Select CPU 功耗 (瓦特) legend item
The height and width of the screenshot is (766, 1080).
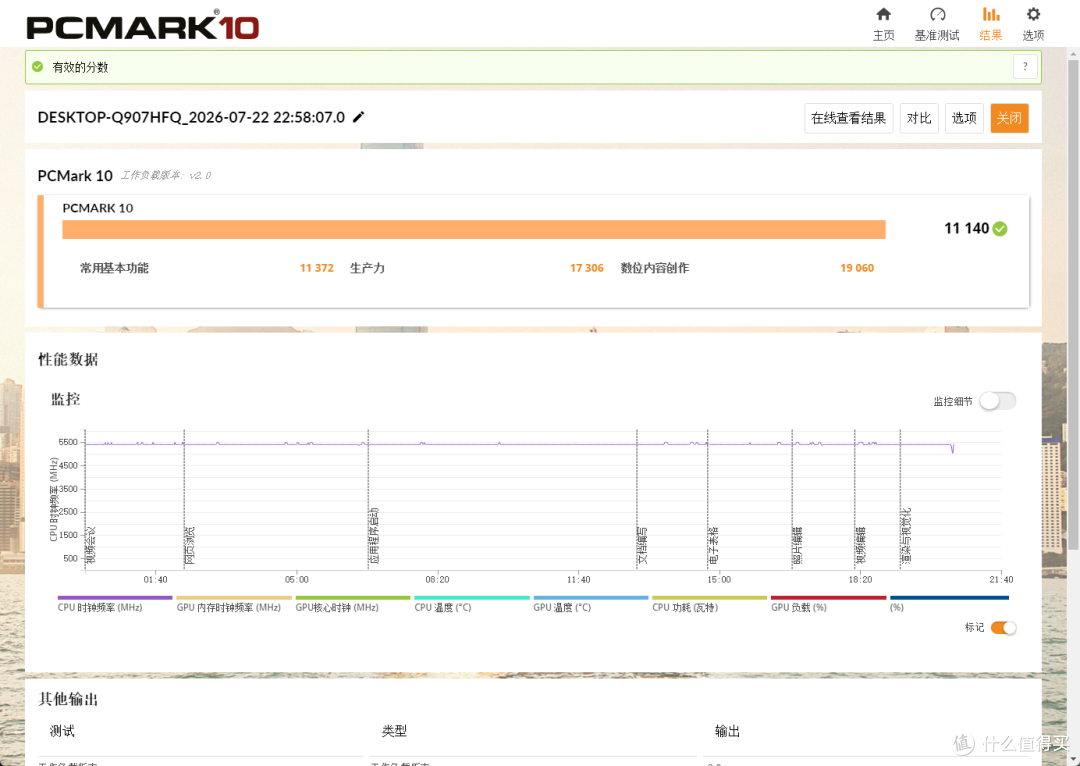tap(709, 603)
